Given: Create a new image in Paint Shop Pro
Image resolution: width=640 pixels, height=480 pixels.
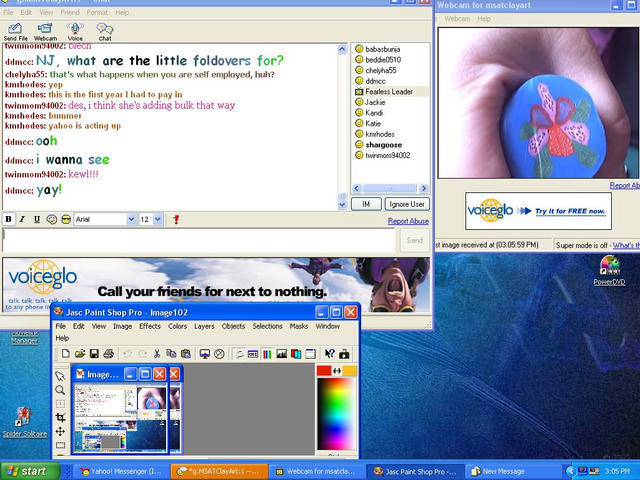Looking at the screenshot, I should click(65, 353).
